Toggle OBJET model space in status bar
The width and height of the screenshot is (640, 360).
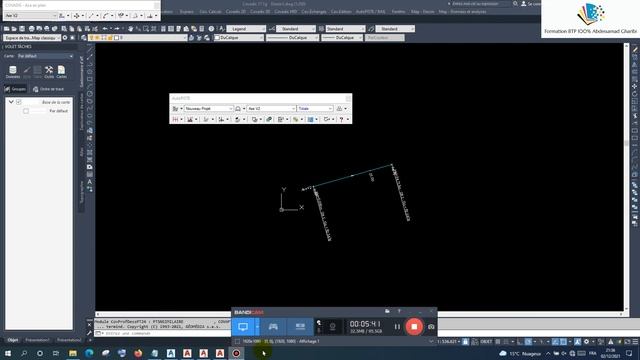coord(486,342)
